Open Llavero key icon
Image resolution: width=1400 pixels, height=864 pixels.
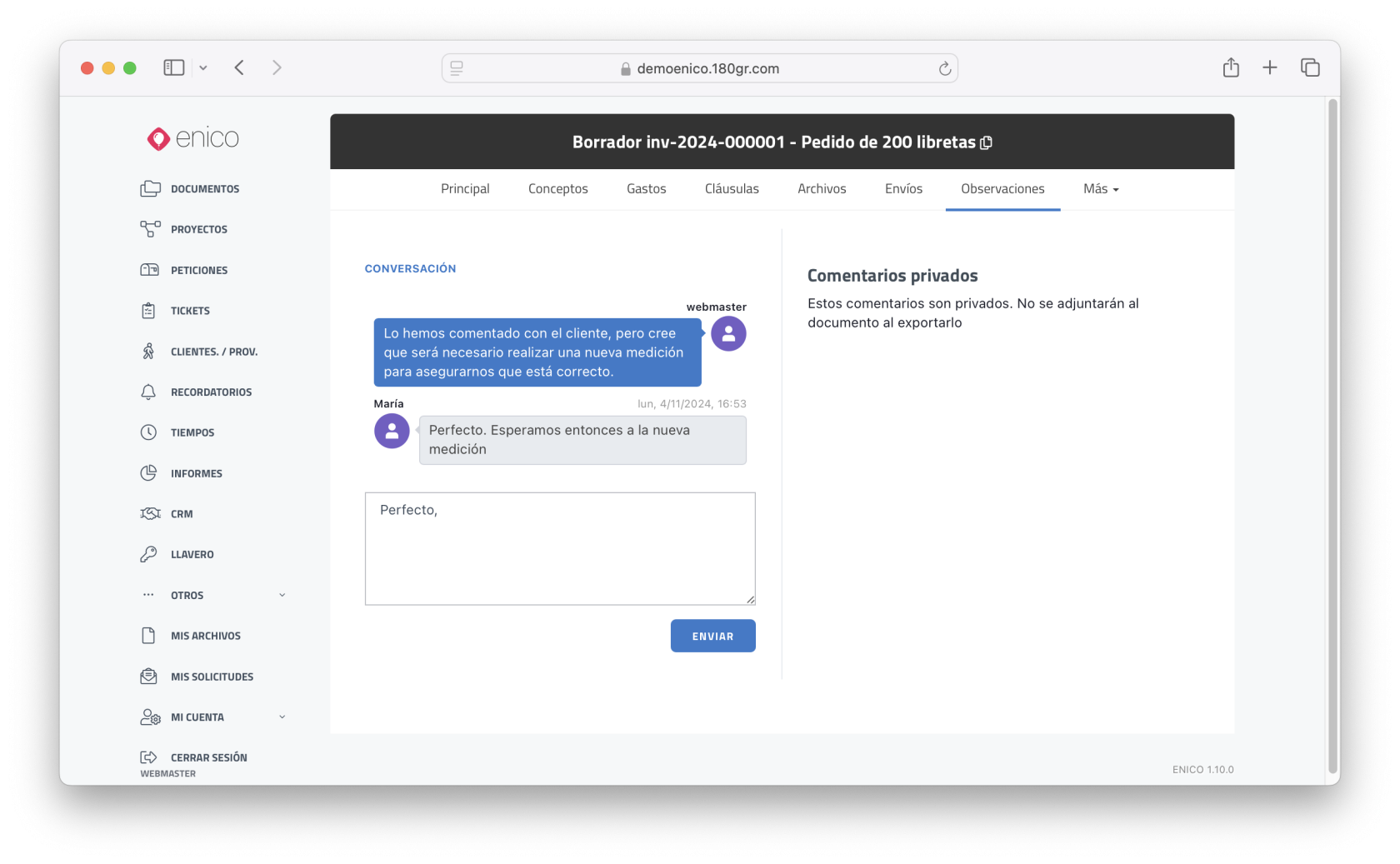(x=148, y=554)
